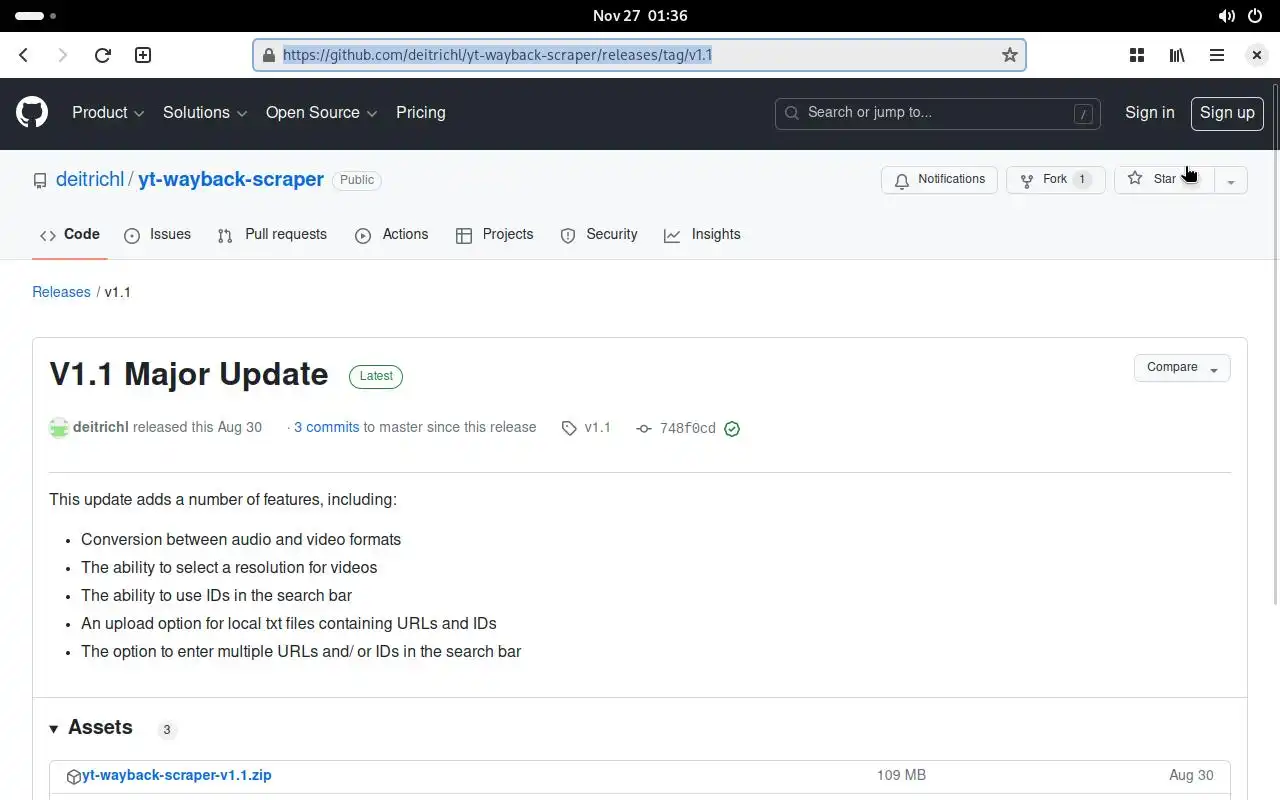Image resolution: width=1280 pixels, height=800 pixels.
Task: Click the repository icon beside deitrichl
Action: click(40, 180)
